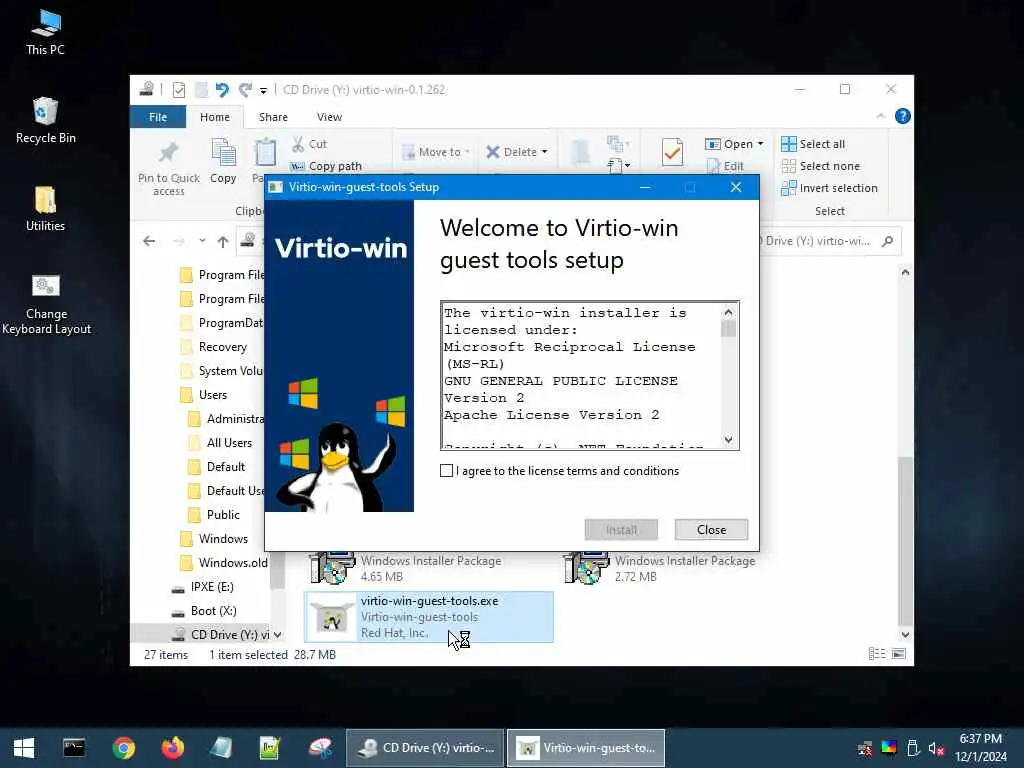Go back using the Back arrow

coord(149,241)
